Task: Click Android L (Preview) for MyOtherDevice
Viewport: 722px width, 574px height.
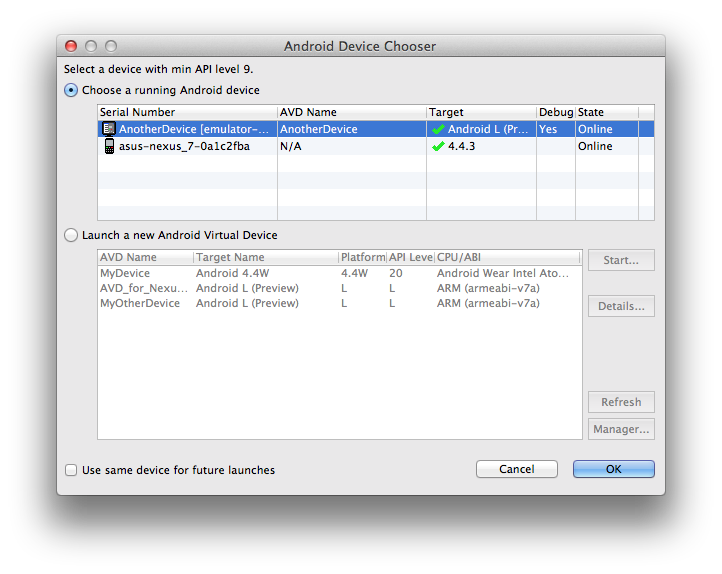Action: 247,303
